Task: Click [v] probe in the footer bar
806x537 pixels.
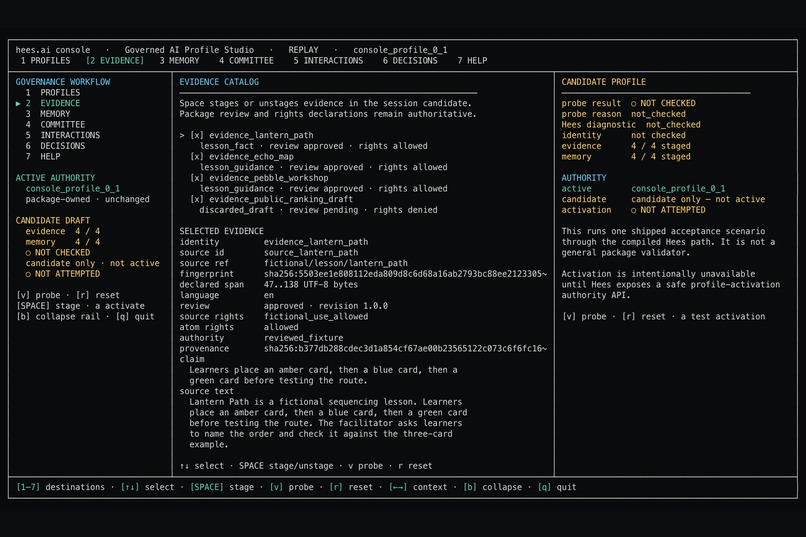Action: pos(291,487)
